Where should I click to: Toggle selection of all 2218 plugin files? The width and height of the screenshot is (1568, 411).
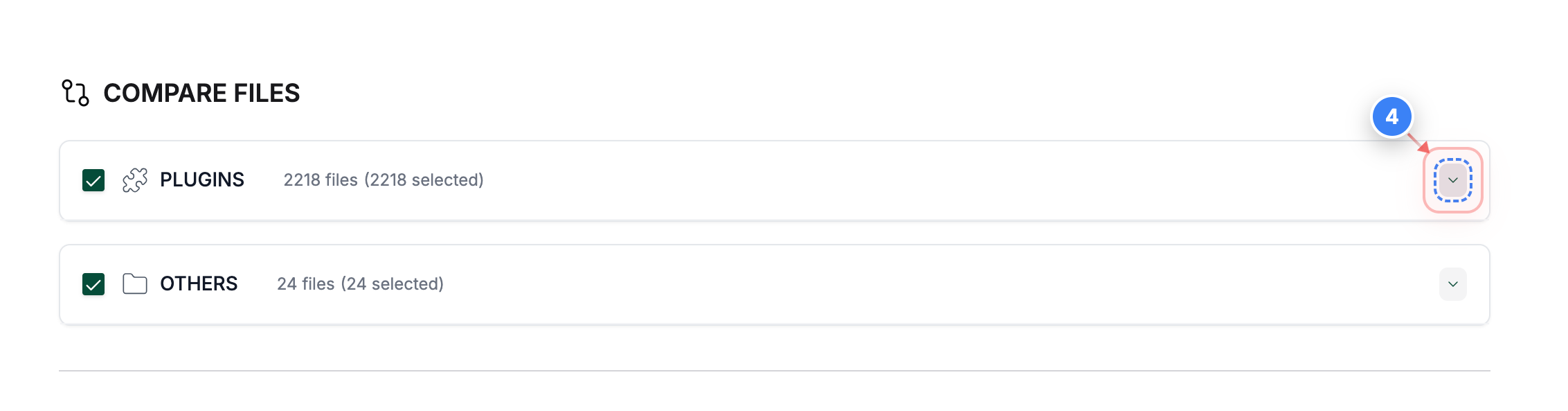point(92,180)
